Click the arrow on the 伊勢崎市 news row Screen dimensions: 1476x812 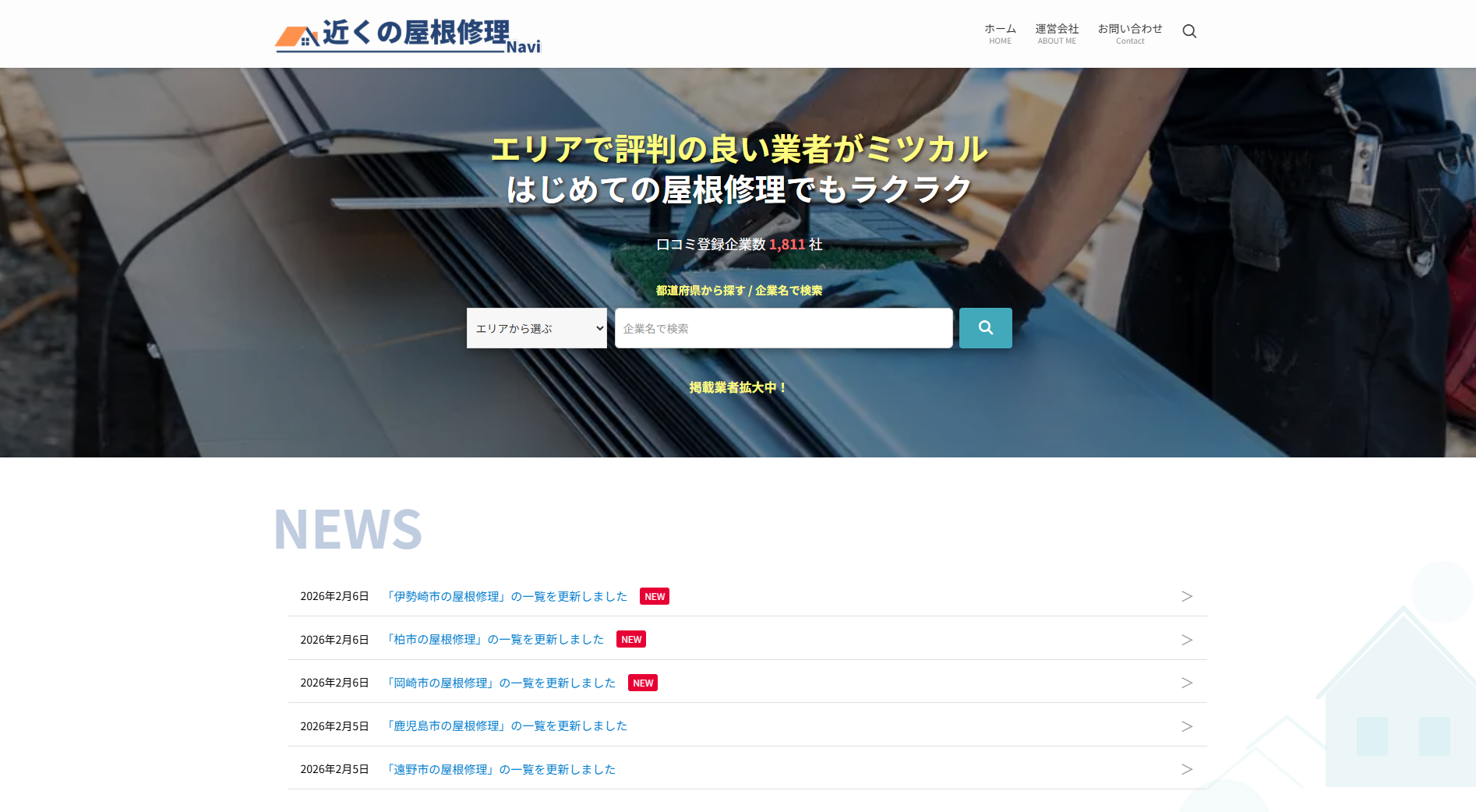tap(1186, 596)
